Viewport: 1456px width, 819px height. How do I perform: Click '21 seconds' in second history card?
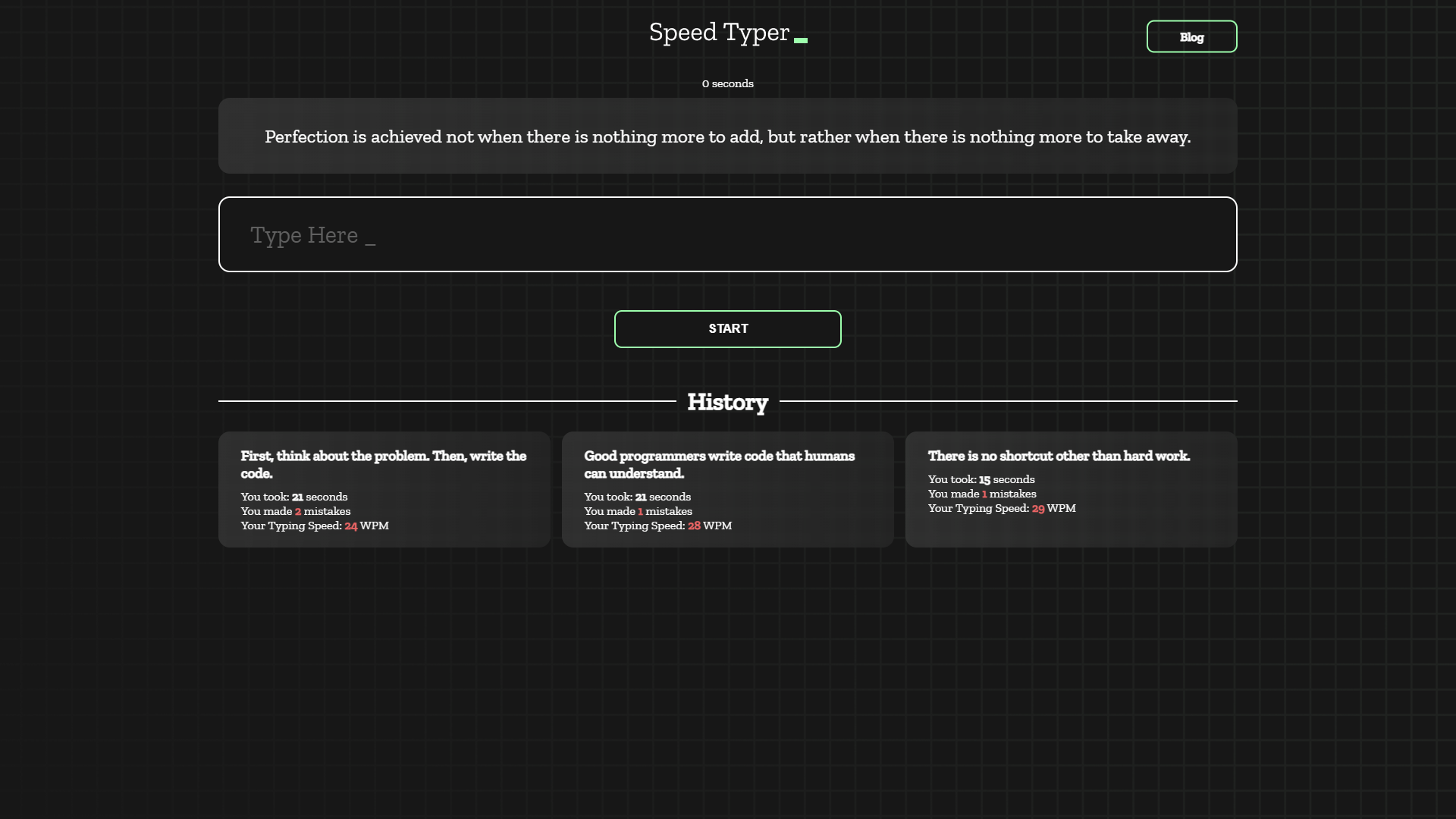point(641,497)
